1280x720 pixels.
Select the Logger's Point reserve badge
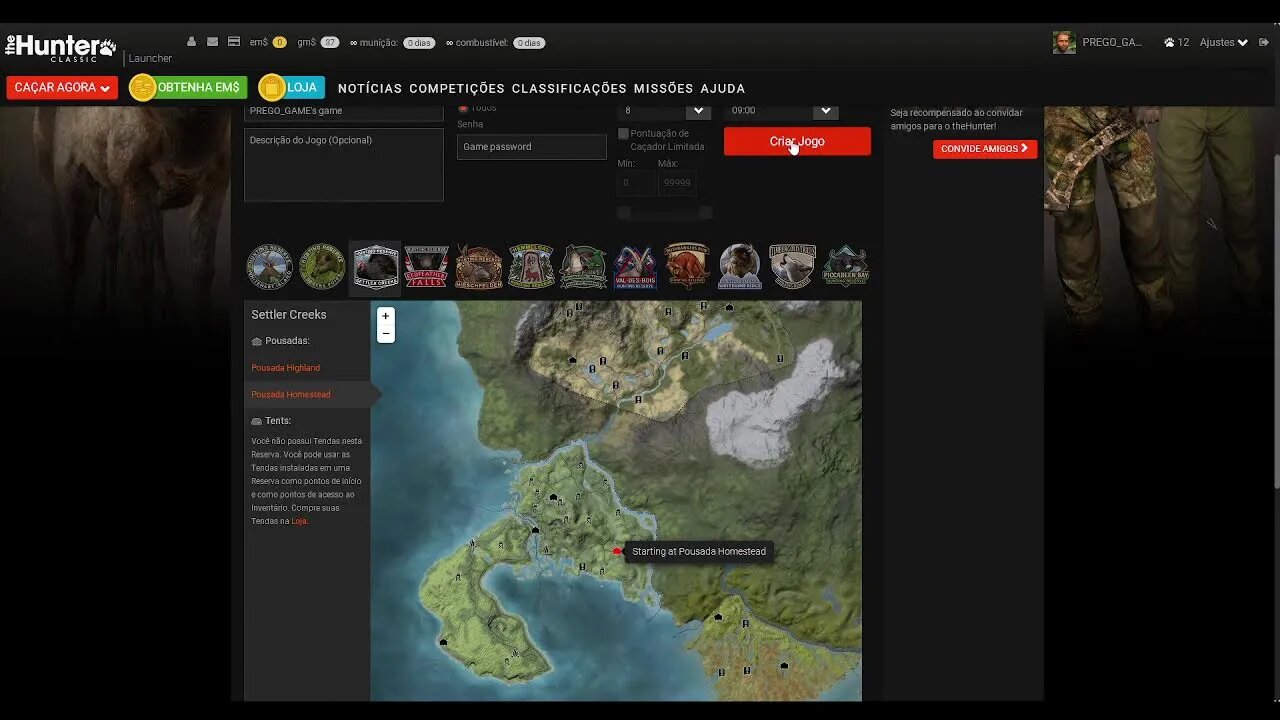pyautogui.click(x=322, y=267)
